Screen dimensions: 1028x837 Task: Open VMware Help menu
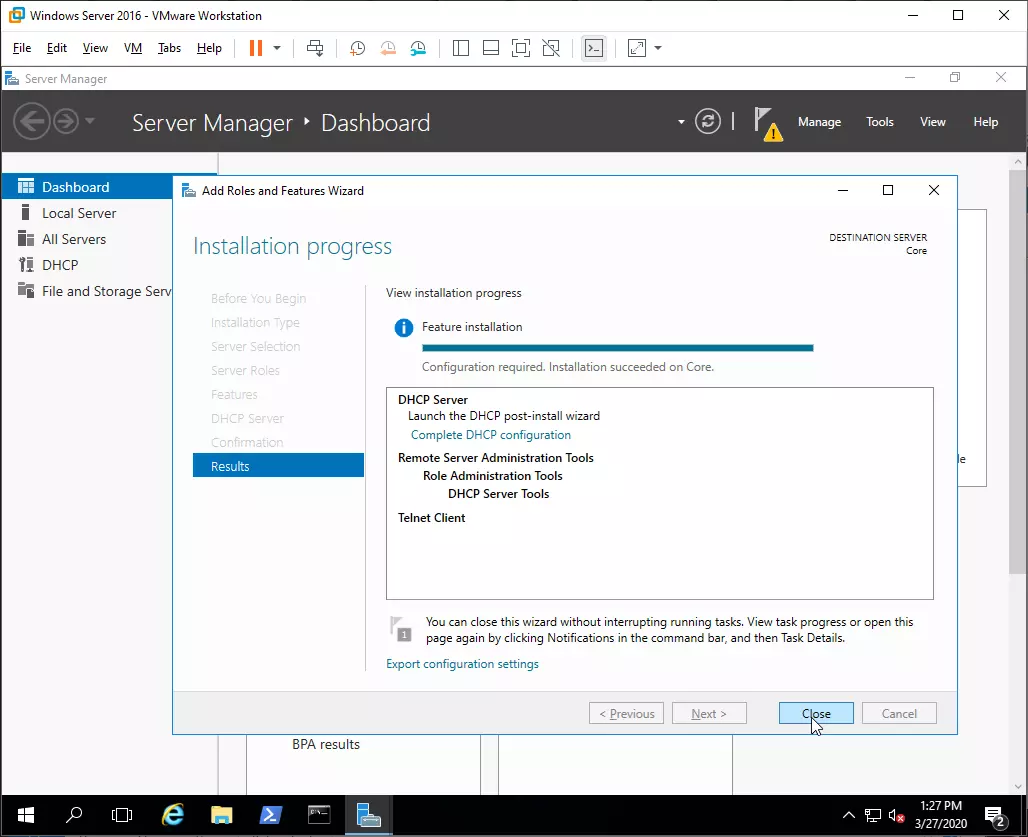pos(209,48)
